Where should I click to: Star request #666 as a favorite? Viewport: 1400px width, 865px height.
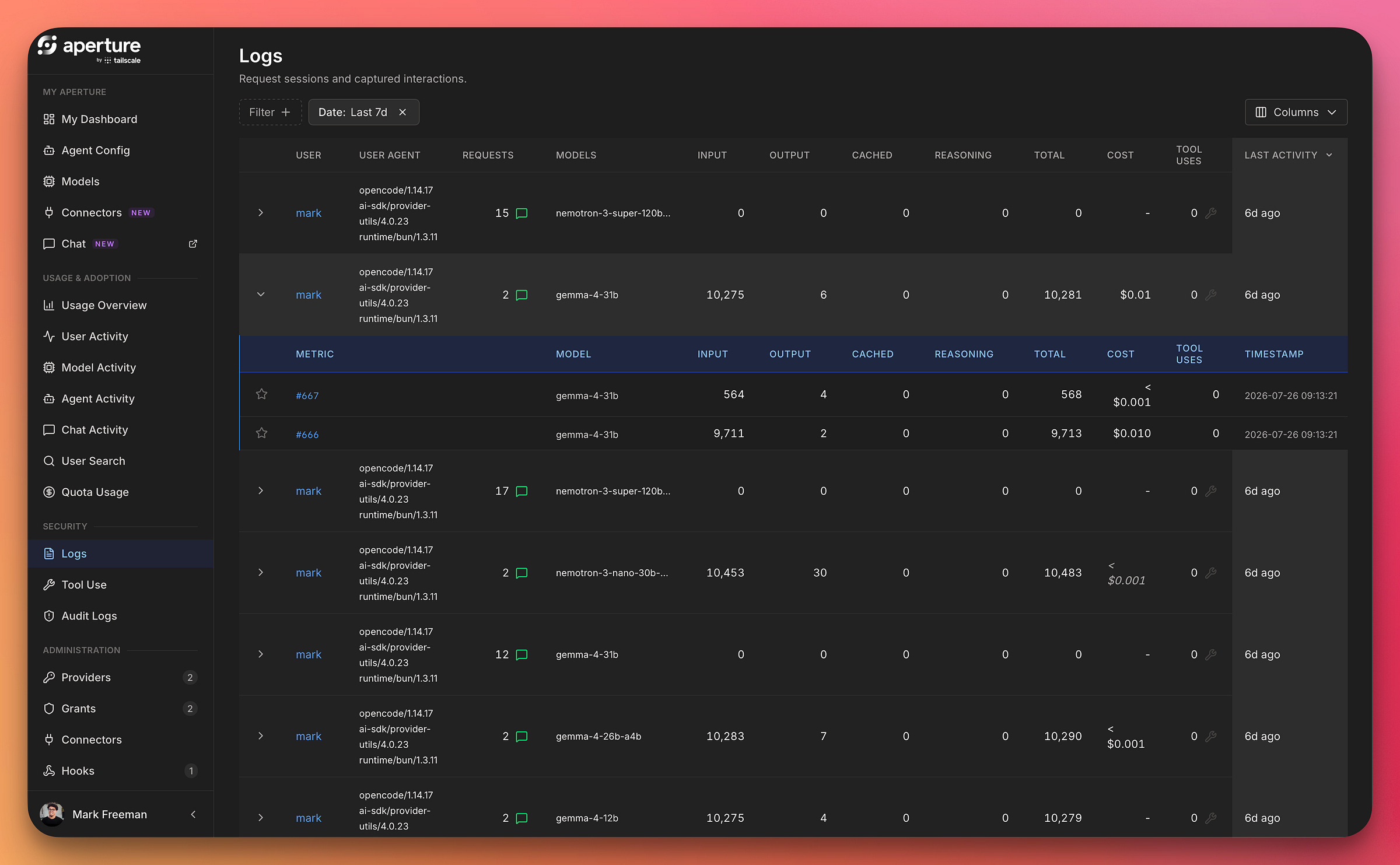click(x=261, y=433)
